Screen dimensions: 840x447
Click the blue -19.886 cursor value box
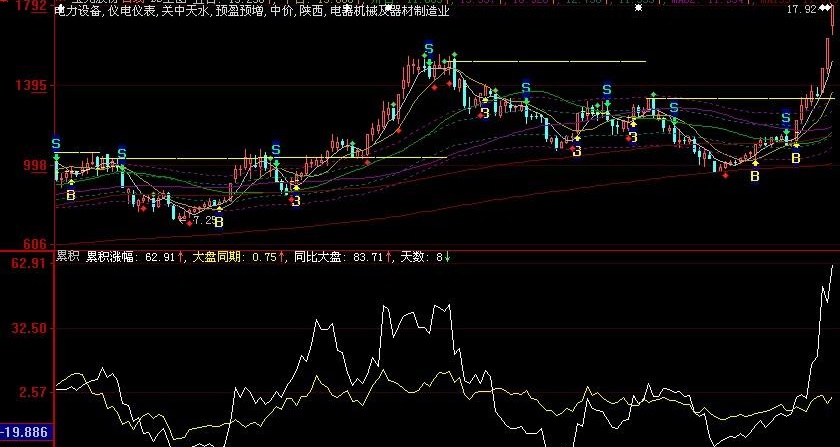click(x=26, y=432)
